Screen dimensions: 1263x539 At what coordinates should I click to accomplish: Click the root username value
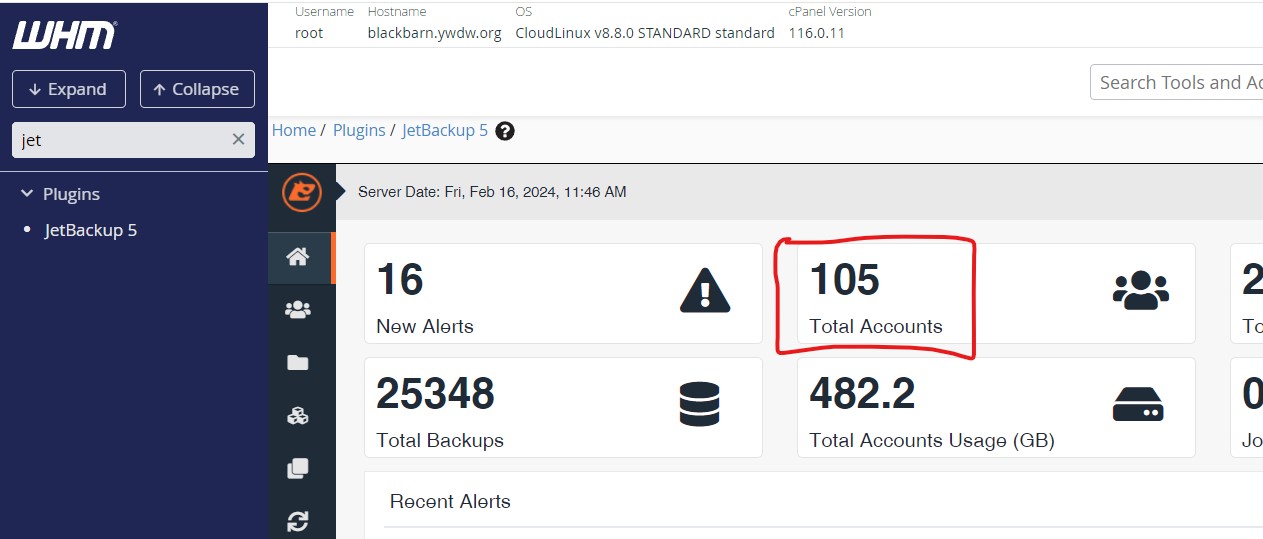309,32
